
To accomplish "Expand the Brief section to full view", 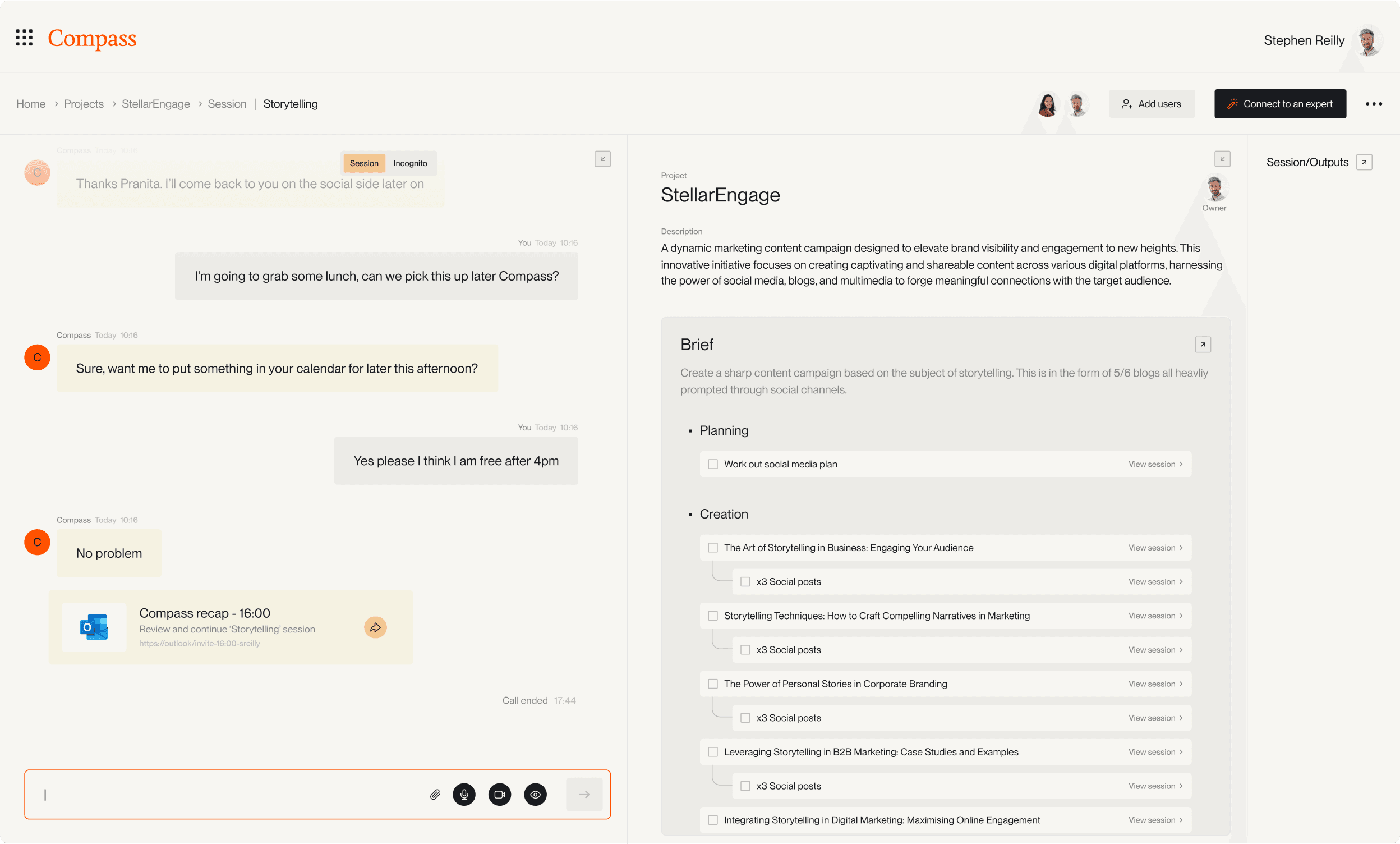I will 1204,345.
